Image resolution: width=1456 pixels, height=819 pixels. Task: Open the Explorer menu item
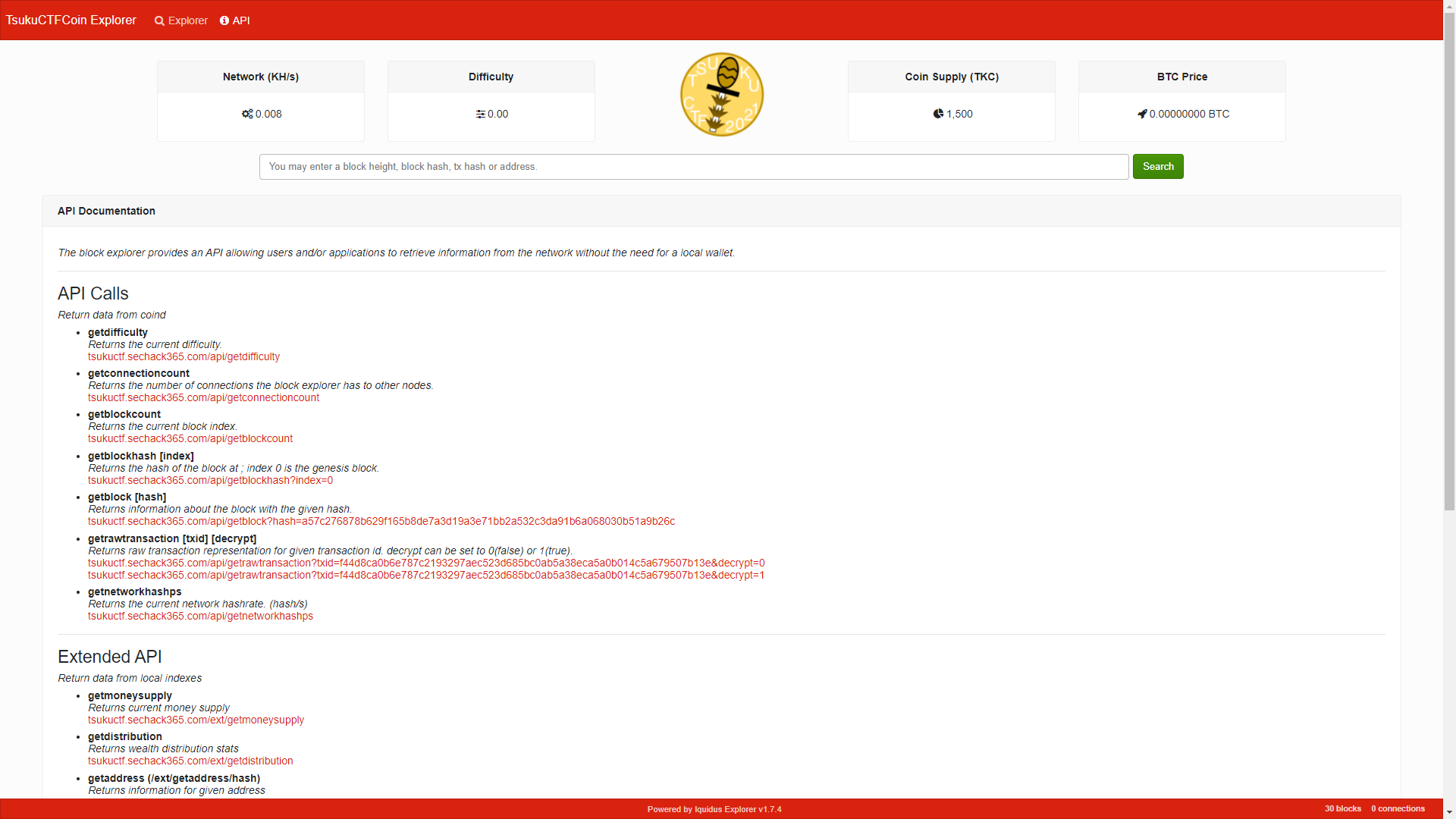coord(187,20)
